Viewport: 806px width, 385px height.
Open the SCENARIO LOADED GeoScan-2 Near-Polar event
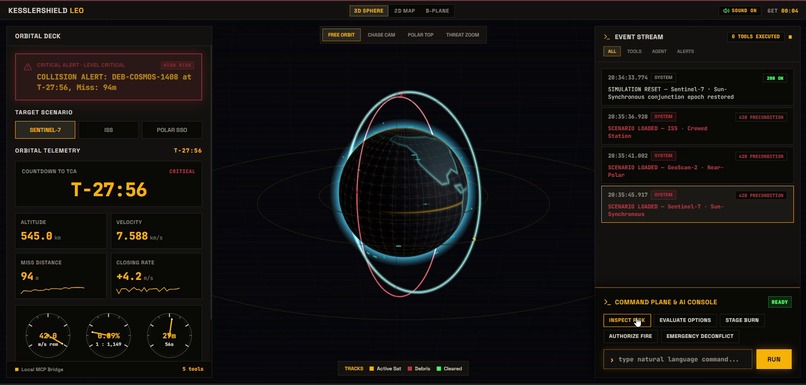(x=697, y=165)
